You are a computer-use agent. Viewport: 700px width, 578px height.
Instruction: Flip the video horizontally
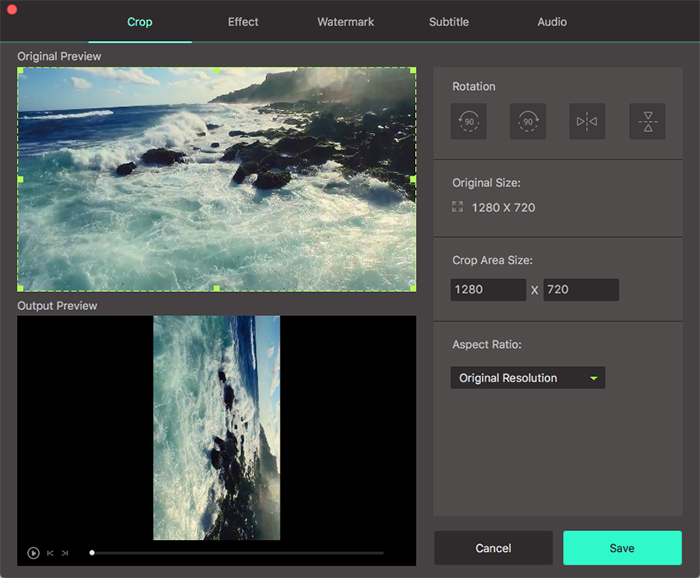[x=587, y=122]
